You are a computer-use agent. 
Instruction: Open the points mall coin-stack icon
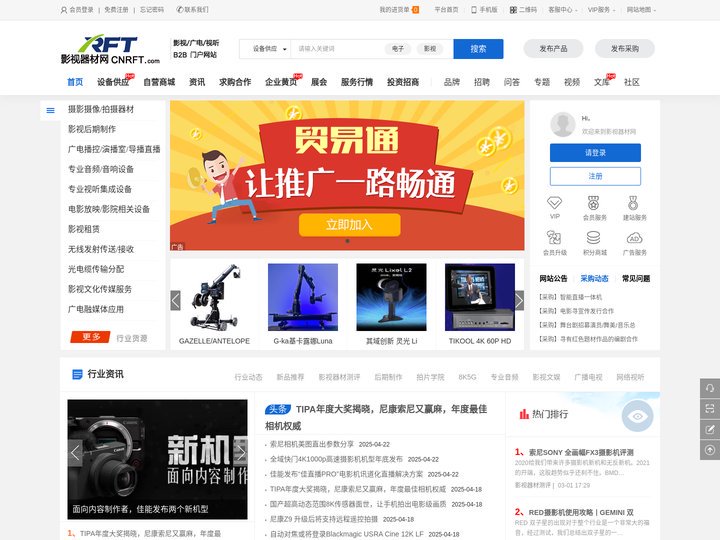point(594,237)
